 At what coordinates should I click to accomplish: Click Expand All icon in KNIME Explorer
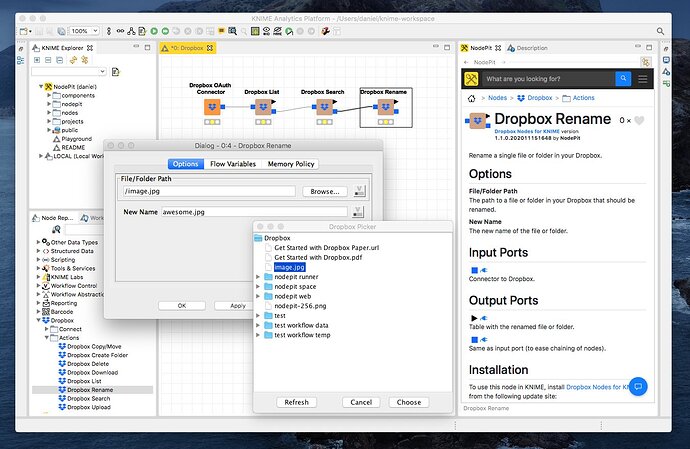point(37,60)
